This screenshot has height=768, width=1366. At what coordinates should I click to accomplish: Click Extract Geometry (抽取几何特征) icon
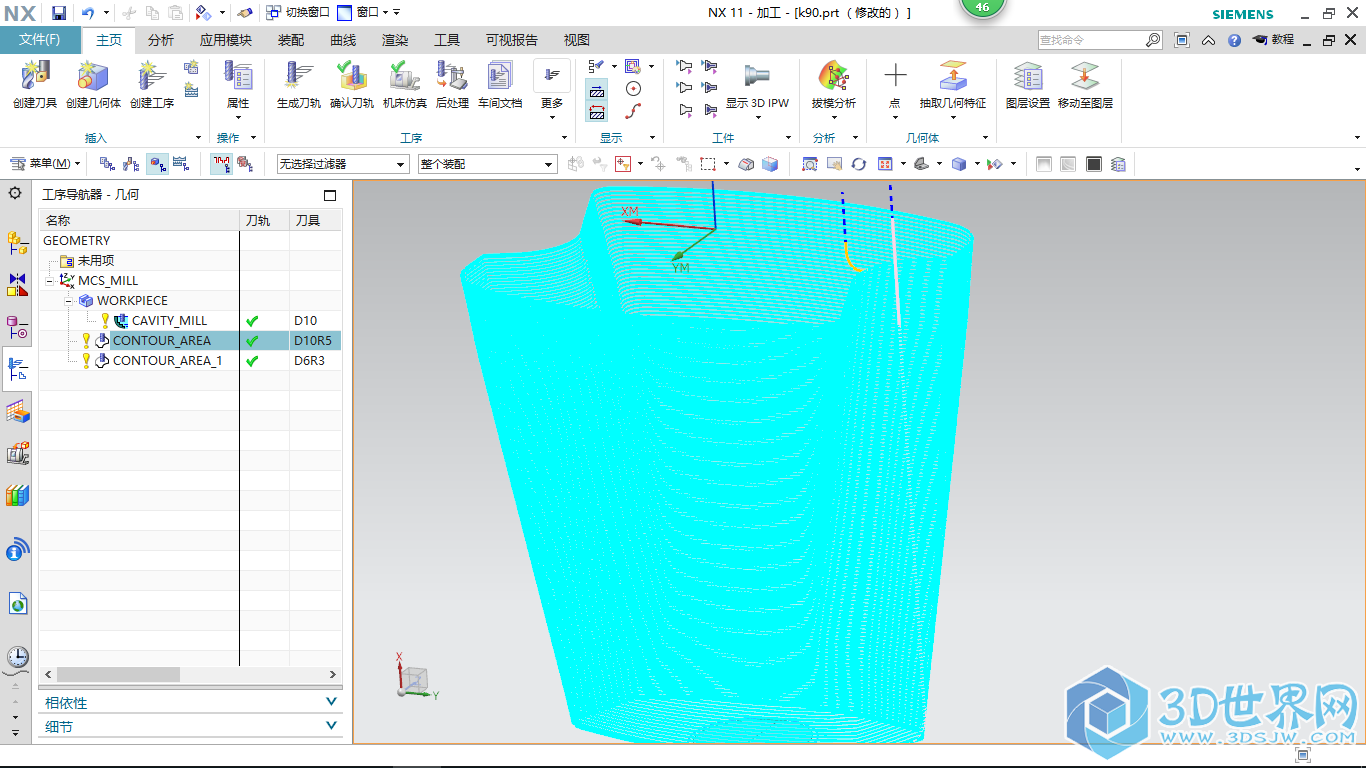(x=952, y=77)
